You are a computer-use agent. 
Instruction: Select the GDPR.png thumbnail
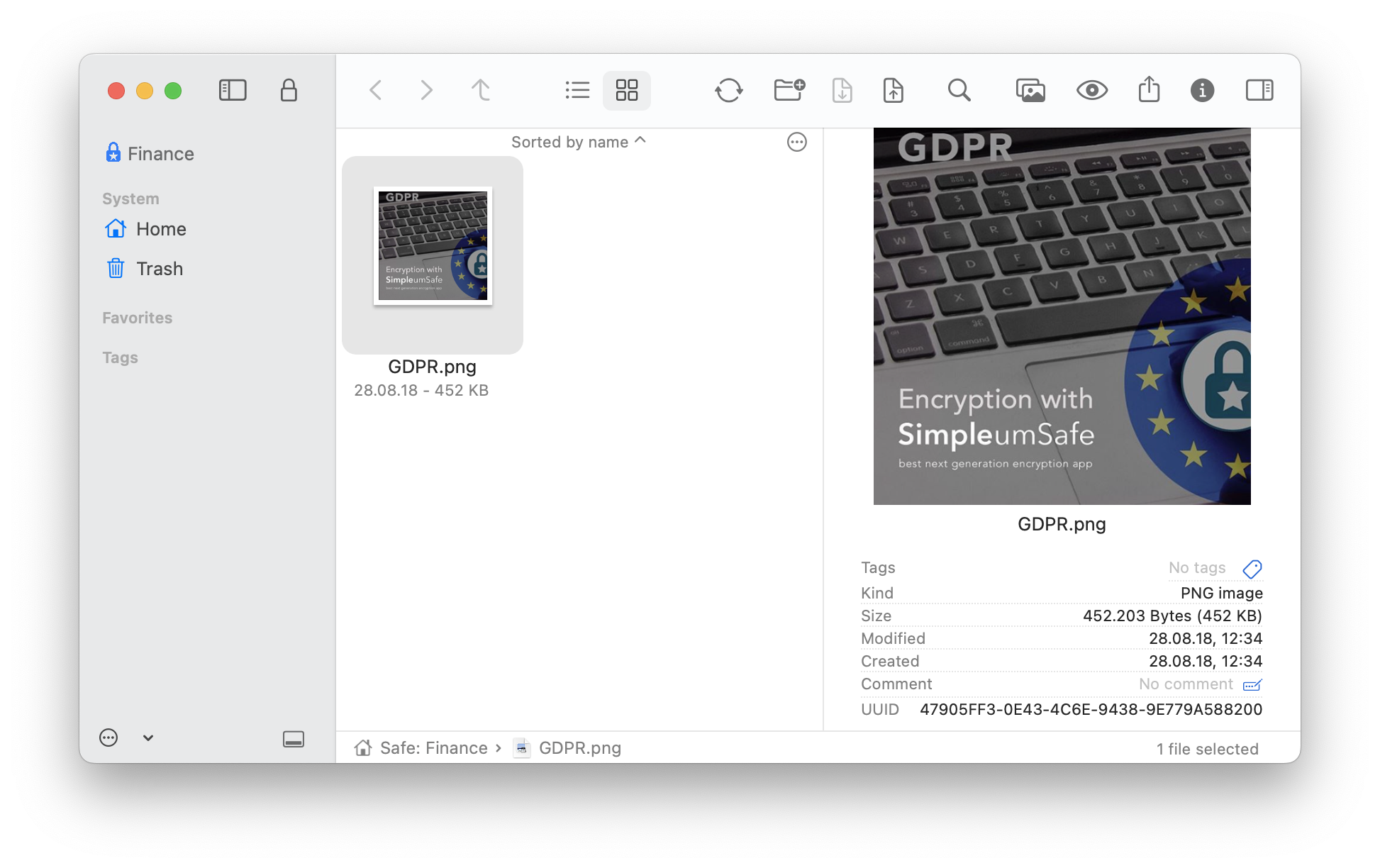point(433,246)
